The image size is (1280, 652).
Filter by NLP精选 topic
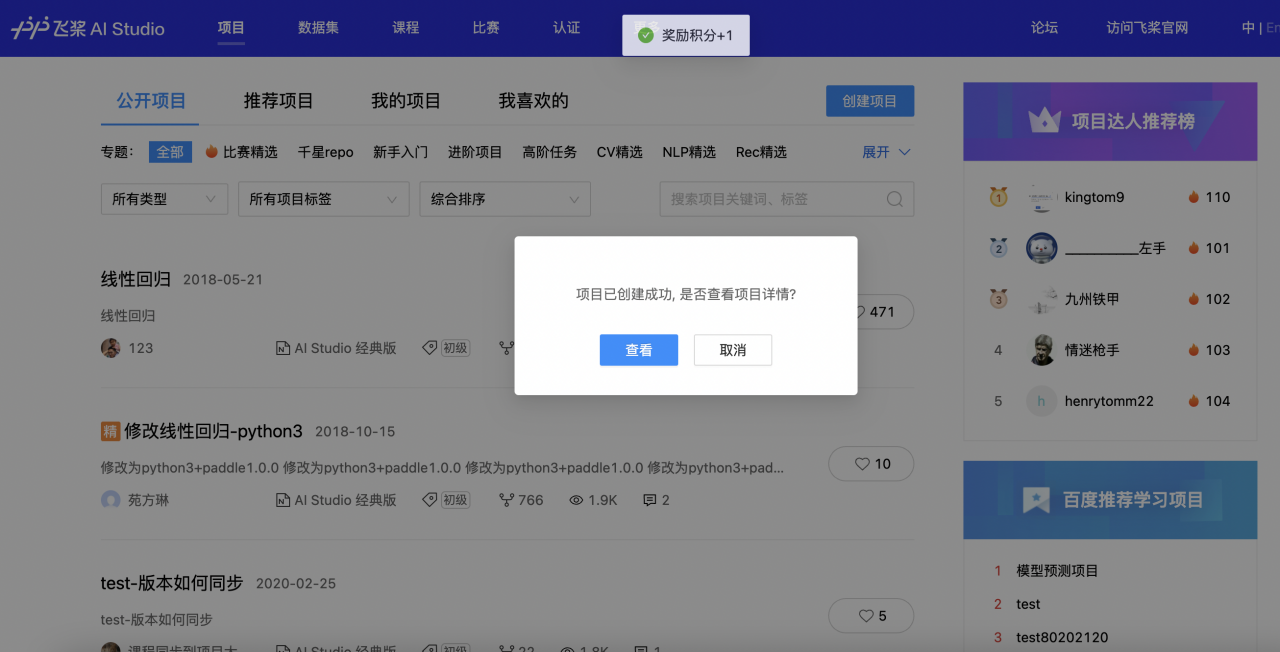[x=689, y=152]
